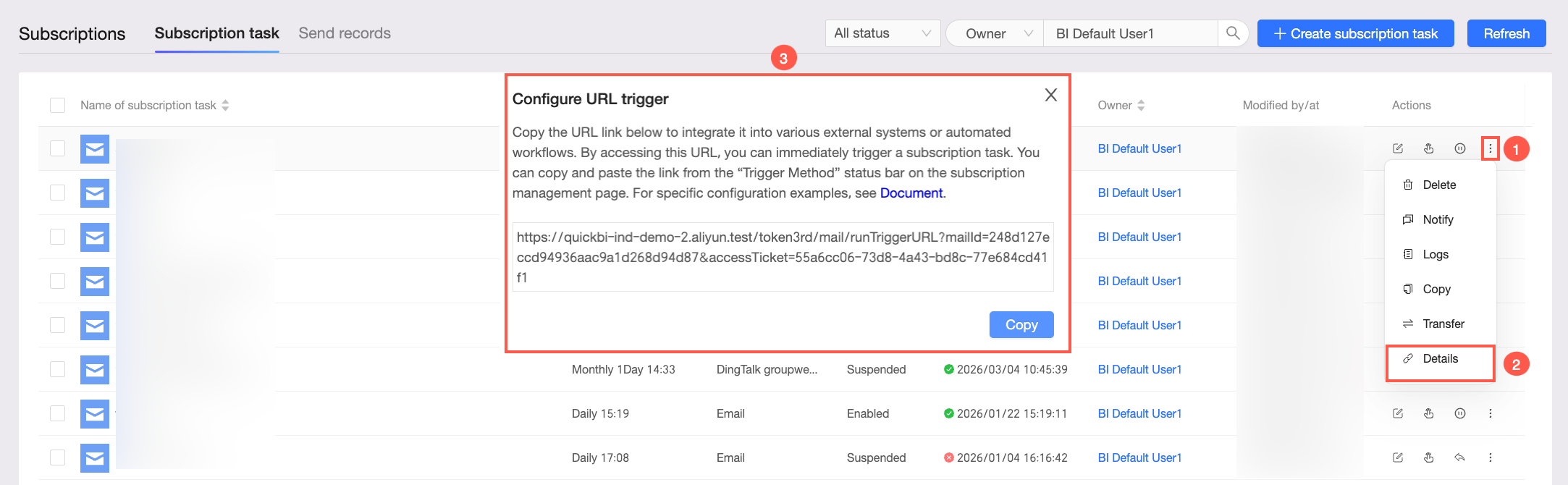The height and width of the screenshot is (485, 1568).
Task: Click the pause icon in the first row
Action: point(1460,148)
